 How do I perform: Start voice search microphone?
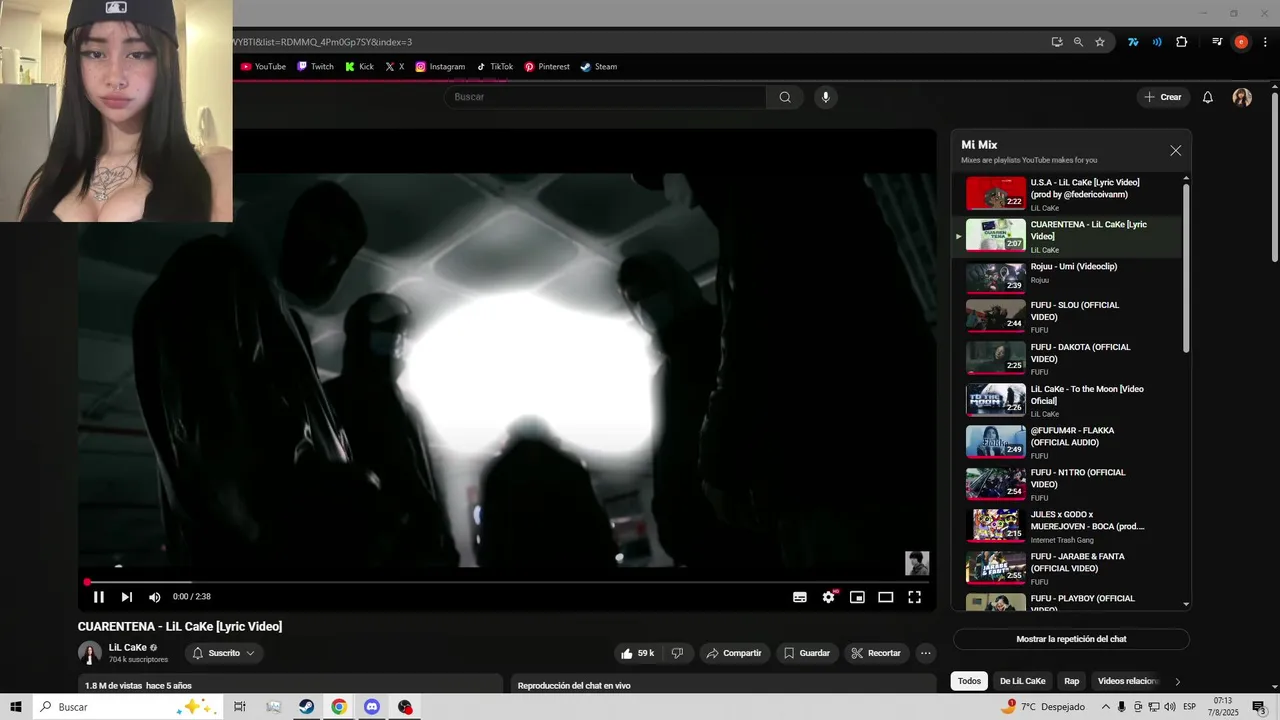click(x=825, y=97)
